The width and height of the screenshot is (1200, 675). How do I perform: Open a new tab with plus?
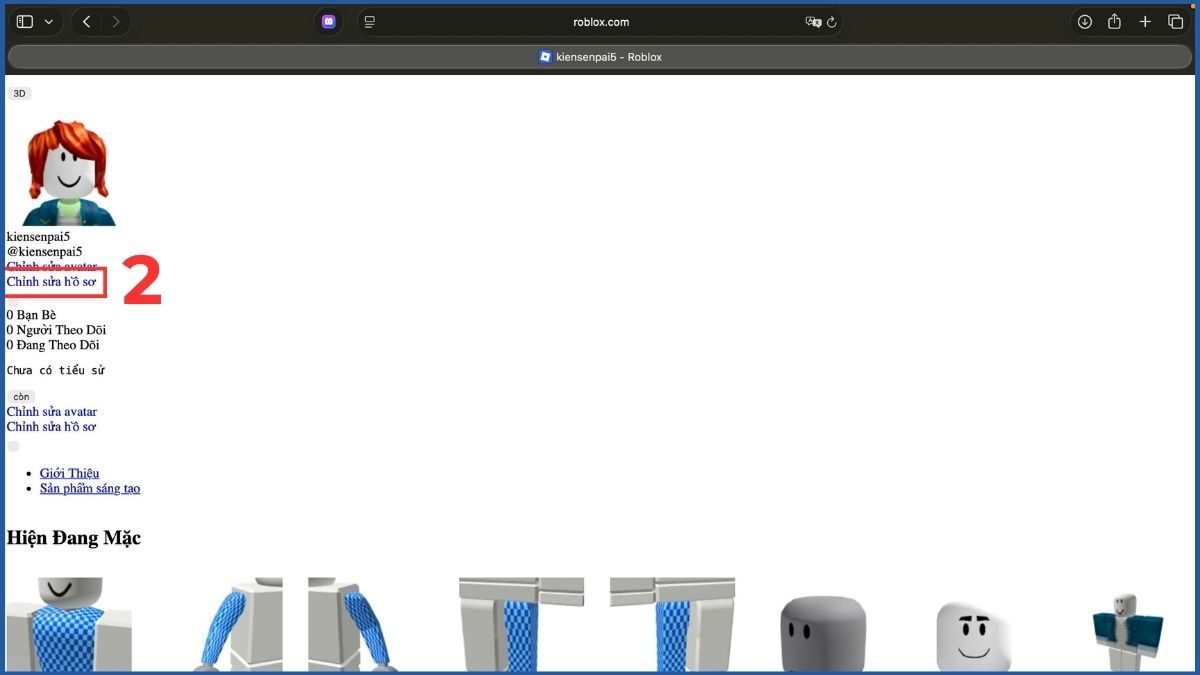(1145, 22)
